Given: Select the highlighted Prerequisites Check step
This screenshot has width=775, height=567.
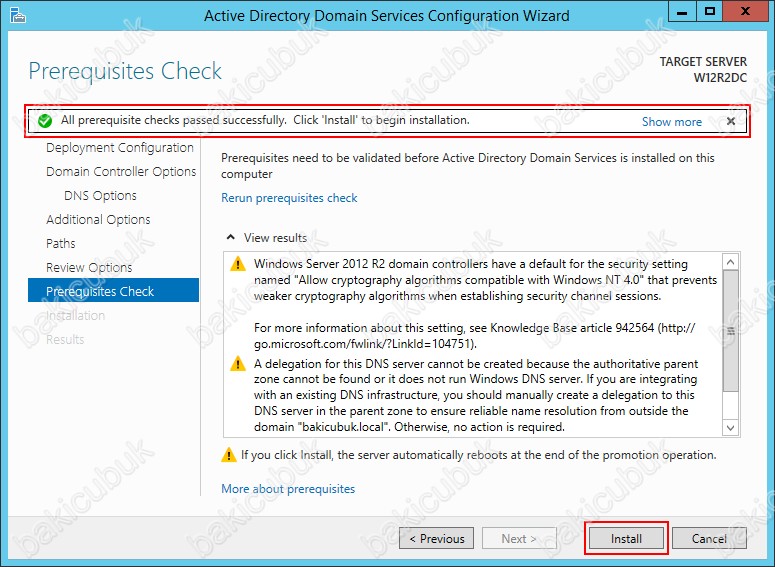Looking at the screenshot, I should (x=114, y=290).
